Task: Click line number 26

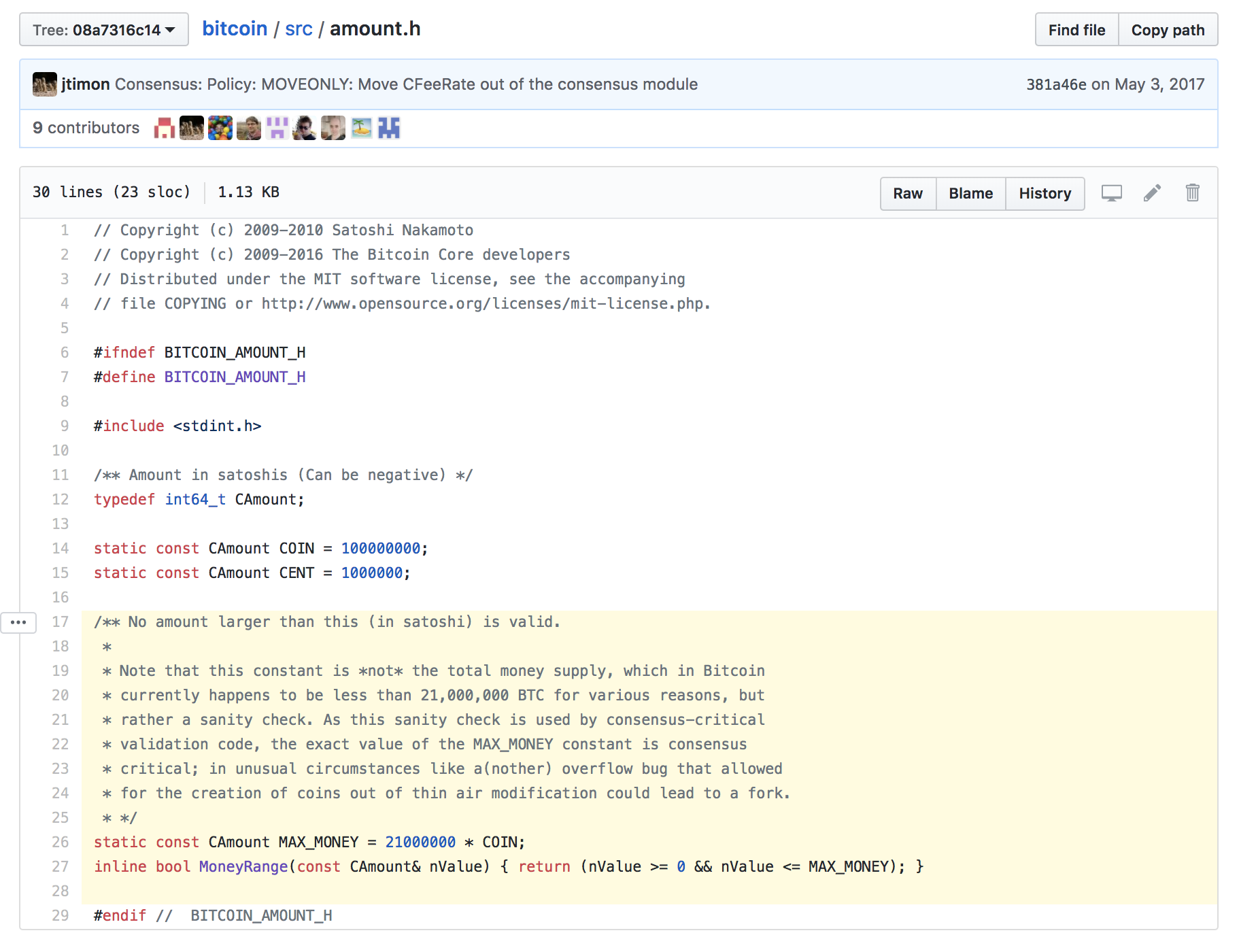Action: pos(61,842)
